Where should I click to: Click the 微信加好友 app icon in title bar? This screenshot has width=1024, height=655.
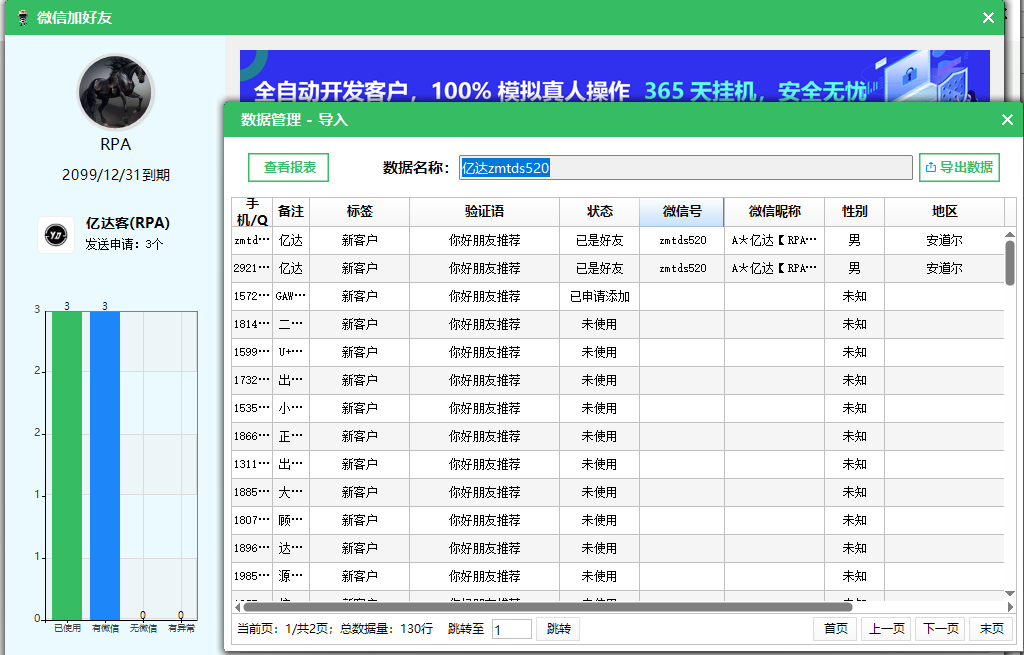23,18
